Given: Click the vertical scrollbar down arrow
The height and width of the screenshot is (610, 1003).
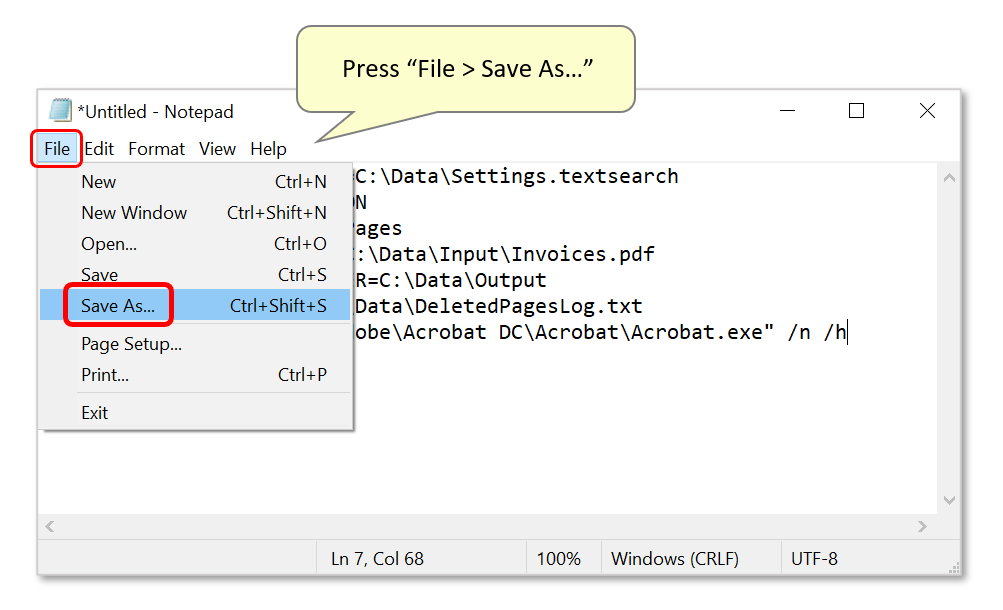Looking at the screenshot, I should [x=948, y=500].
